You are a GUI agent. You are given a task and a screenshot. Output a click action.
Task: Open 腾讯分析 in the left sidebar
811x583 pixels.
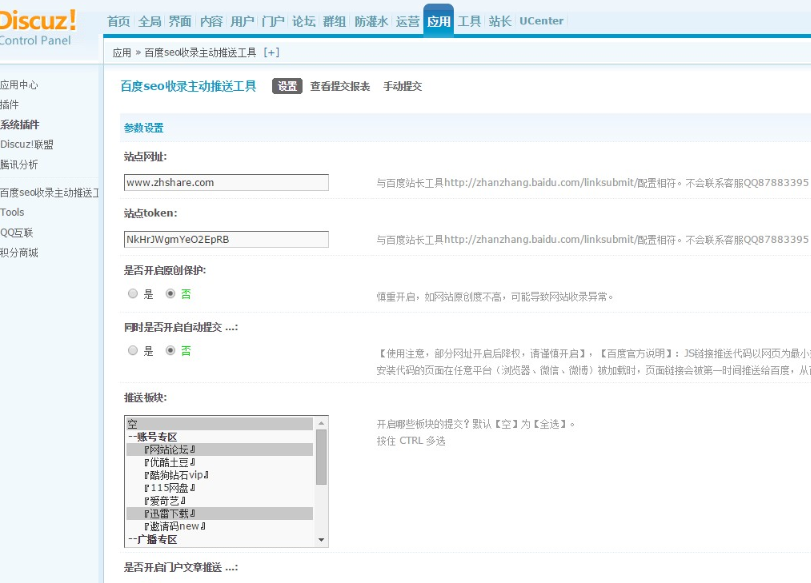coord(20,164)
